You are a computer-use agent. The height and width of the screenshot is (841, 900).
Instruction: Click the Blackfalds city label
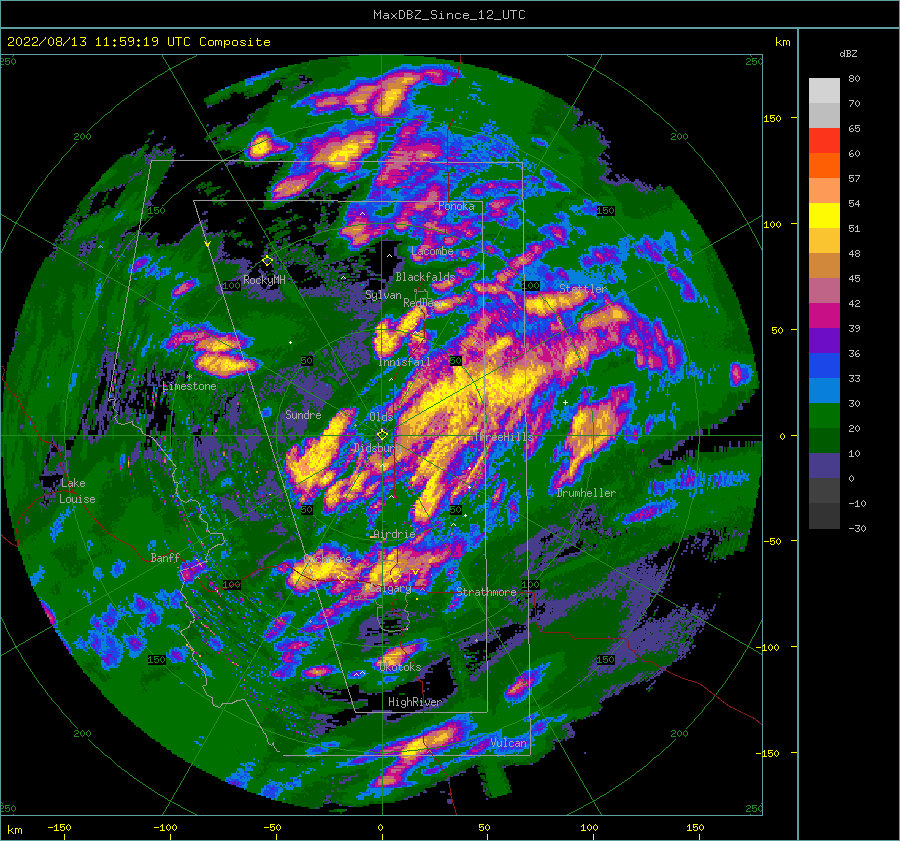pyautogui.click(x=425, y=277)
